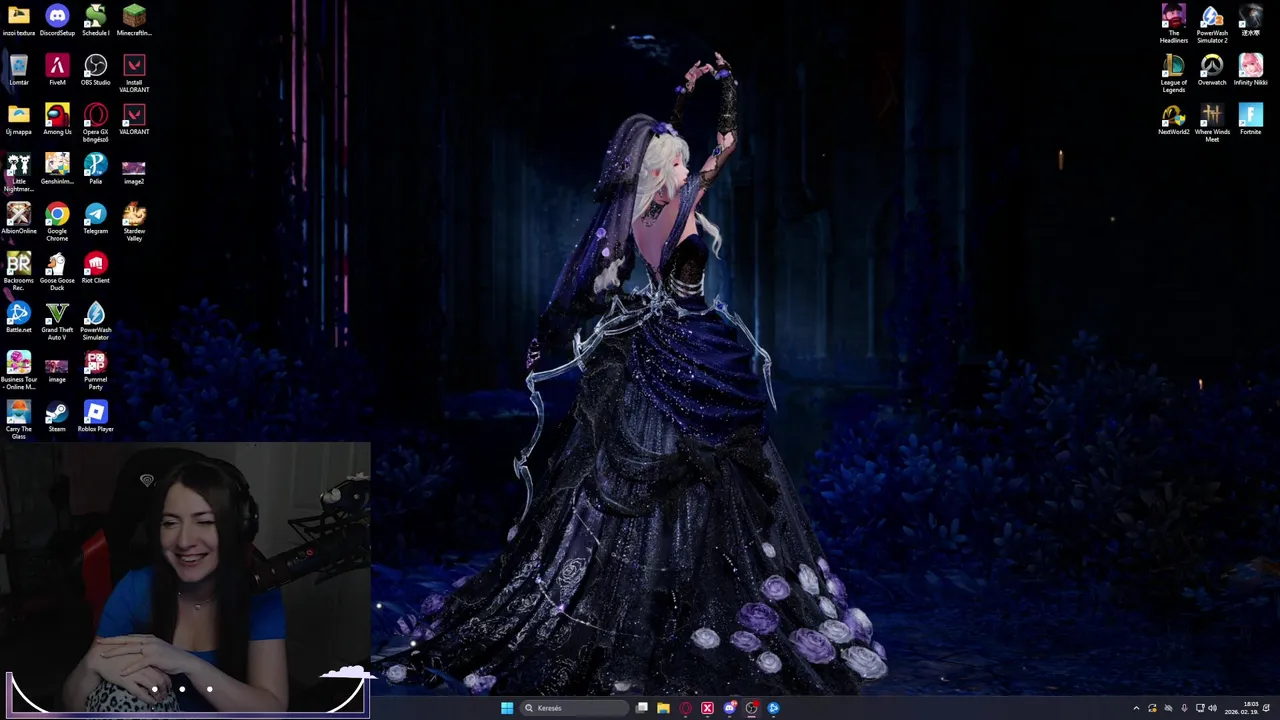The height and width of the screenshot is (720, 1280).
Task: Select the Grand Theft Auto V shortcut
Action: coord(57,321)
